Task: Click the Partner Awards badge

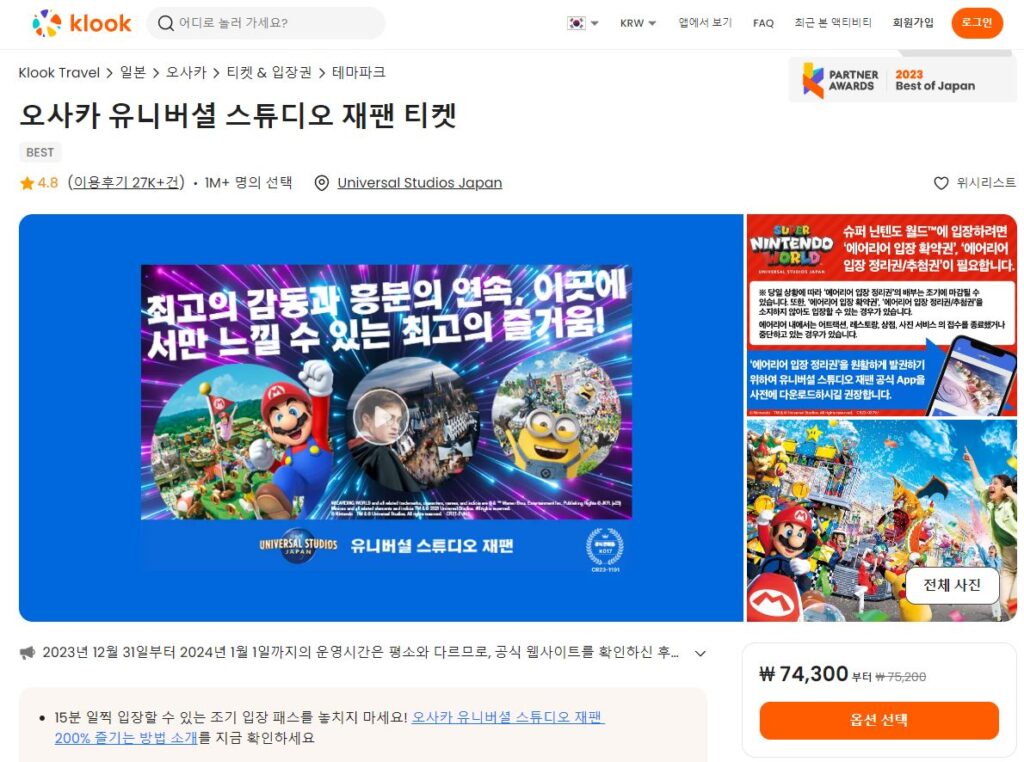Action: [x=902, y=80]
